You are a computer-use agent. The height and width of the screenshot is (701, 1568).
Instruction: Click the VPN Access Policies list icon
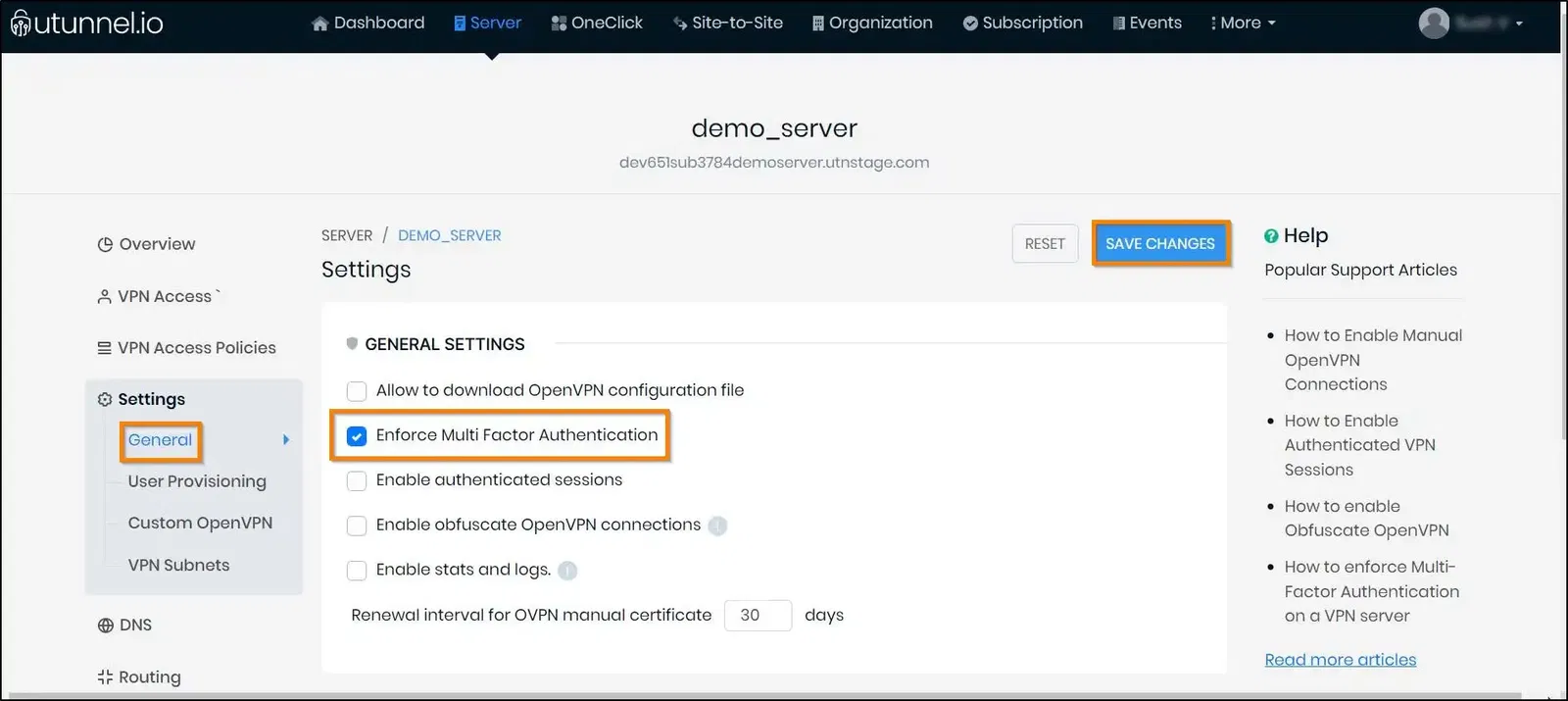pos(104,348)
